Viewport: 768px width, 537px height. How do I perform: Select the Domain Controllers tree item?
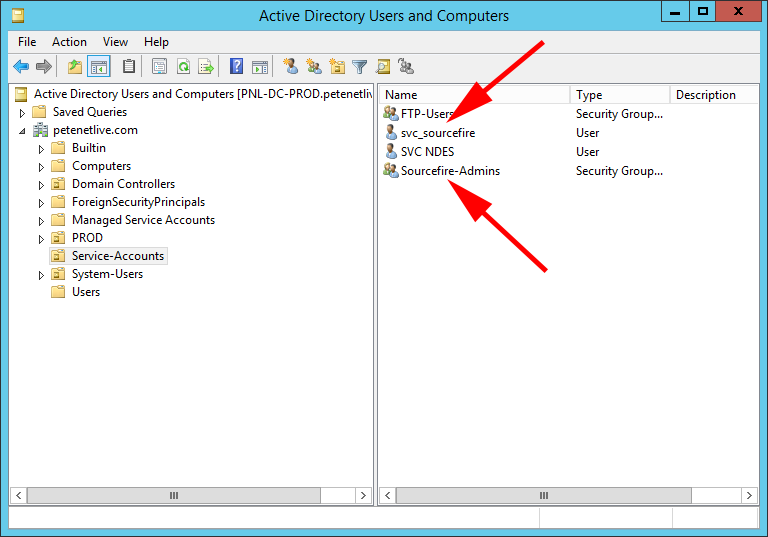pos(123,184)
